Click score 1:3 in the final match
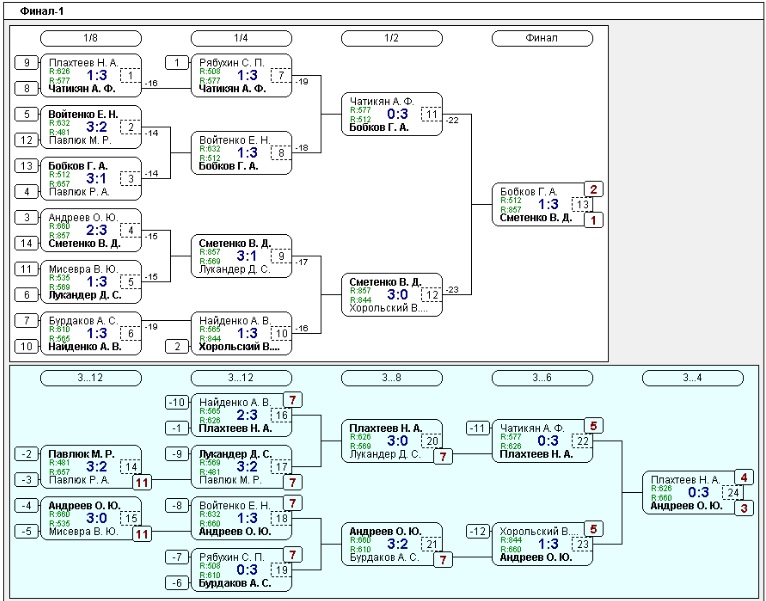 point(548,204)
